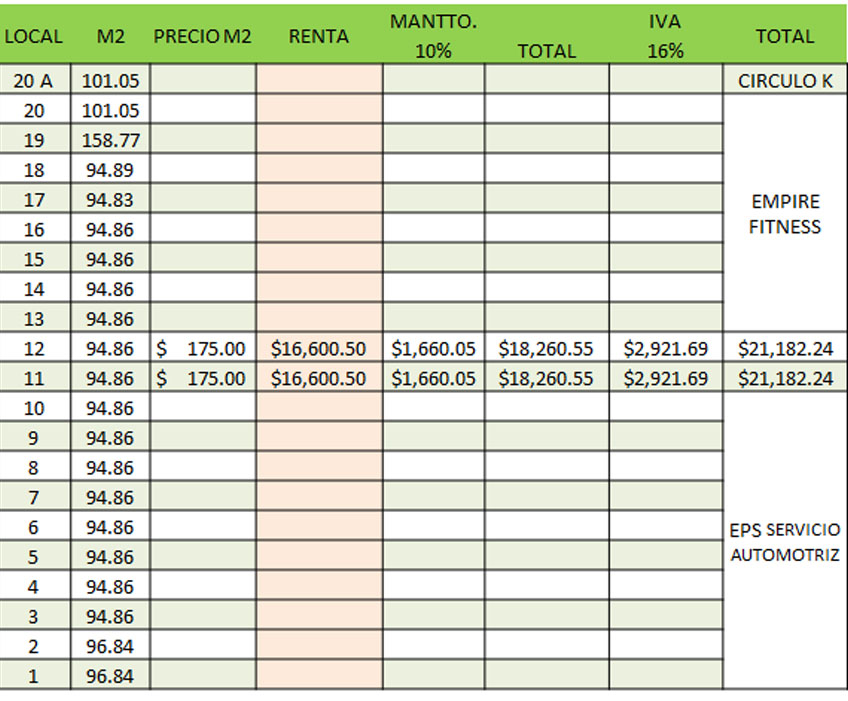Select the MANTTO. 10% header cell
This screenshot has width=848, height=701.
click(433, 36)
